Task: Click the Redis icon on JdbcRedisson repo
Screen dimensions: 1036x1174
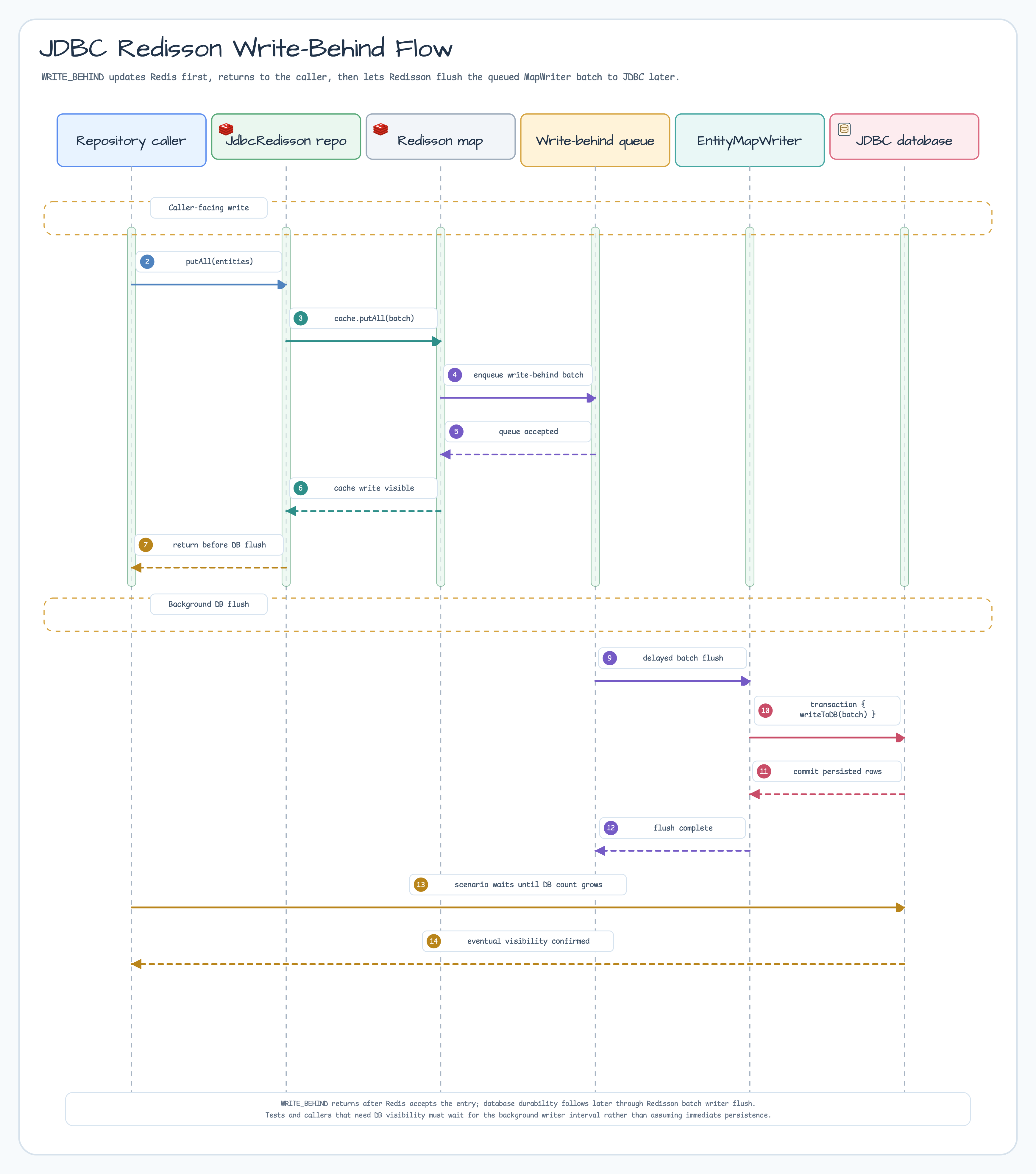Action: tap(226, 129)
